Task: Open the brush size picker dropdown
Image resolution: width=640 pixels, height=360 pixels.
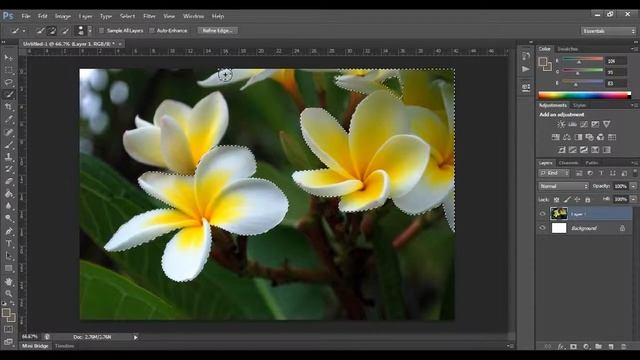Action: 90,31
